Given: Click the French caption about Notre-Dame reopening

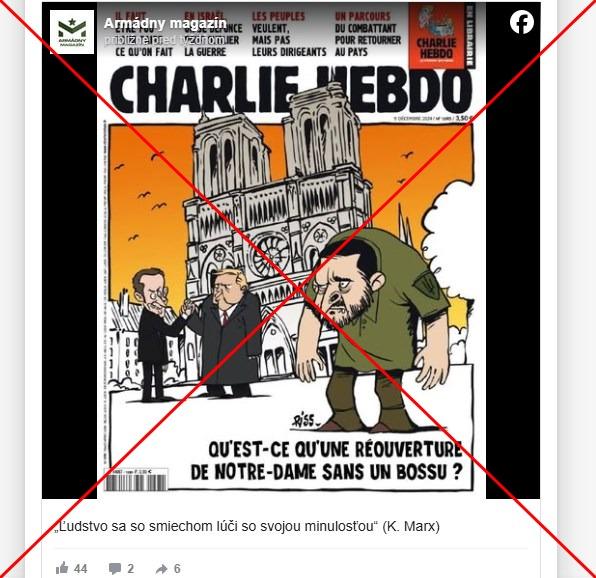Looking at the screenshot, I should point(327,461).
